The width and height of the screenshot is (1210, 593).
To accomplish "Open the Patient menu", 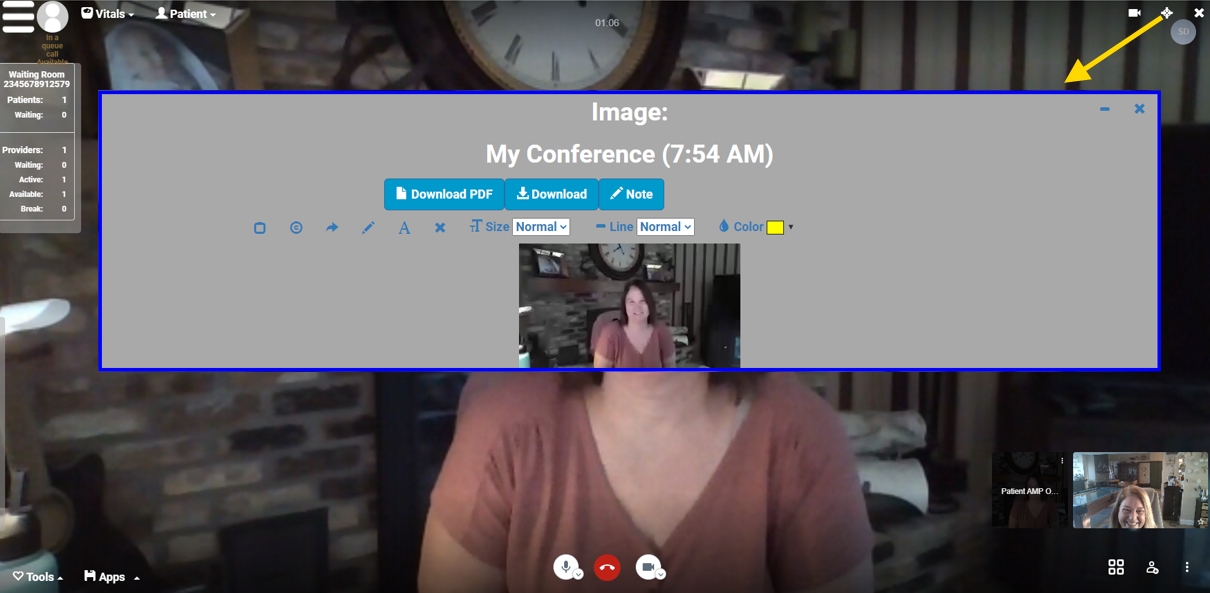I will pyautogui.click(x=186, y=14).
